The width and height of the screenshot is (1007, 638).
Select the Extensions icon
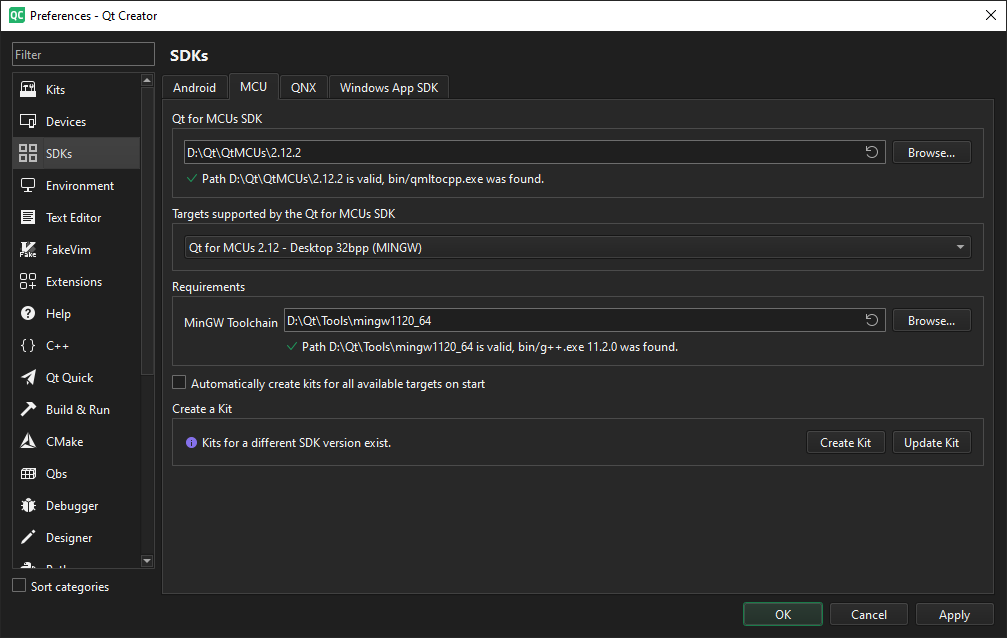coord(28,281)
